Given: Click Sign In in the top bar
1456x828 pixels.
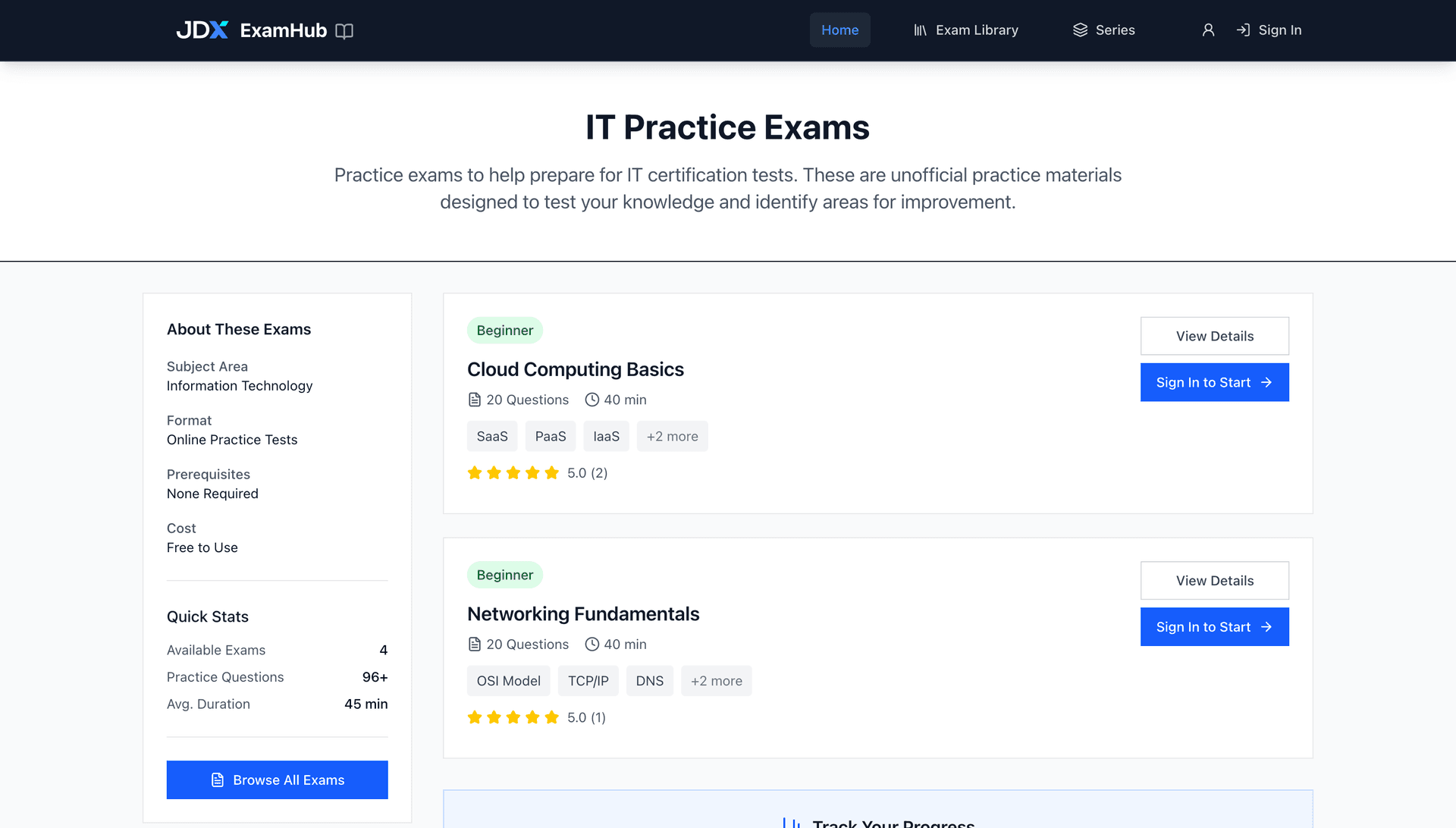Looking at the screenshot, I should (1279, 30).
